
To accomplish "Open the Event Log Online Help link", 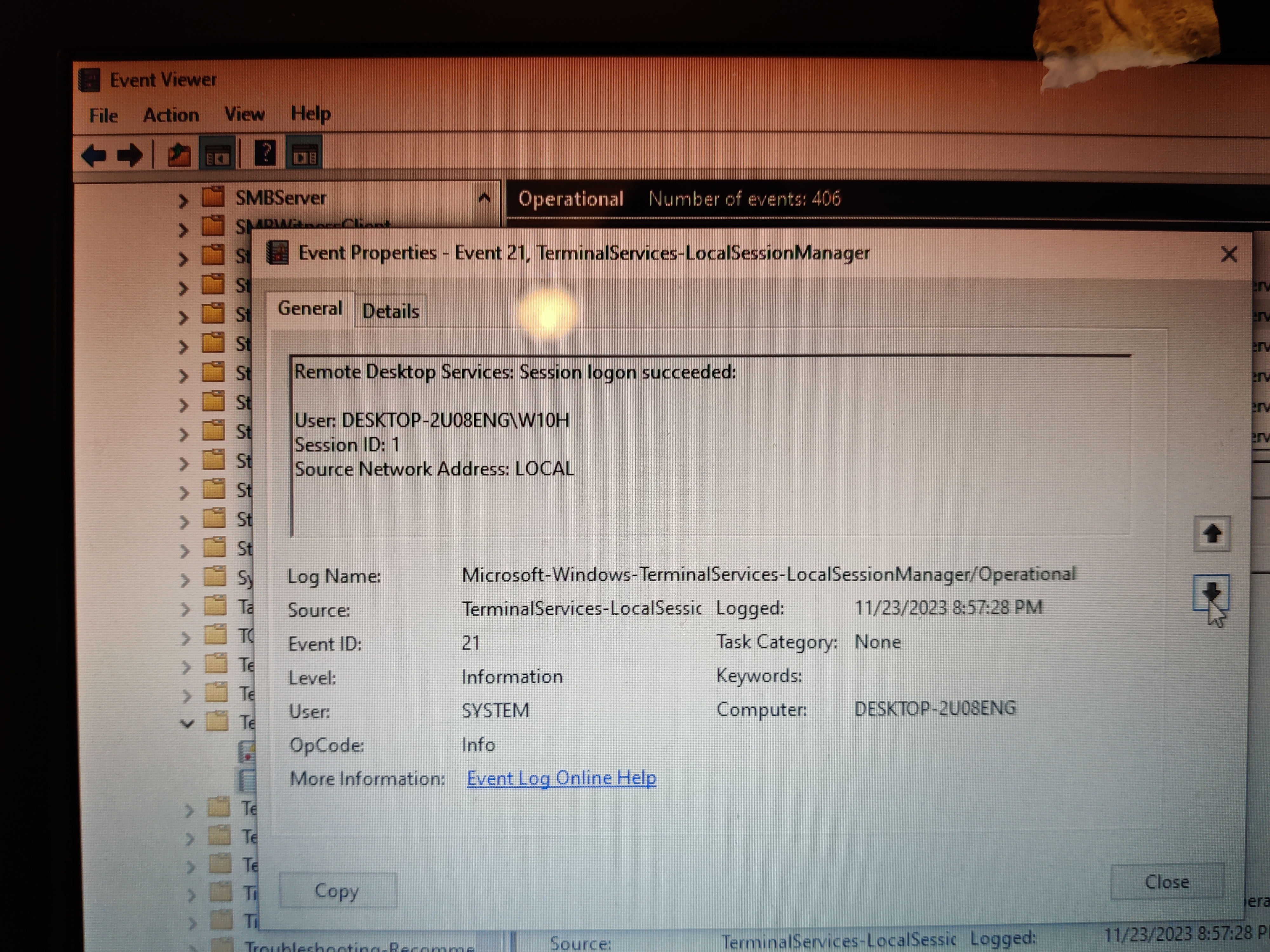I will (x=562, y=778).
